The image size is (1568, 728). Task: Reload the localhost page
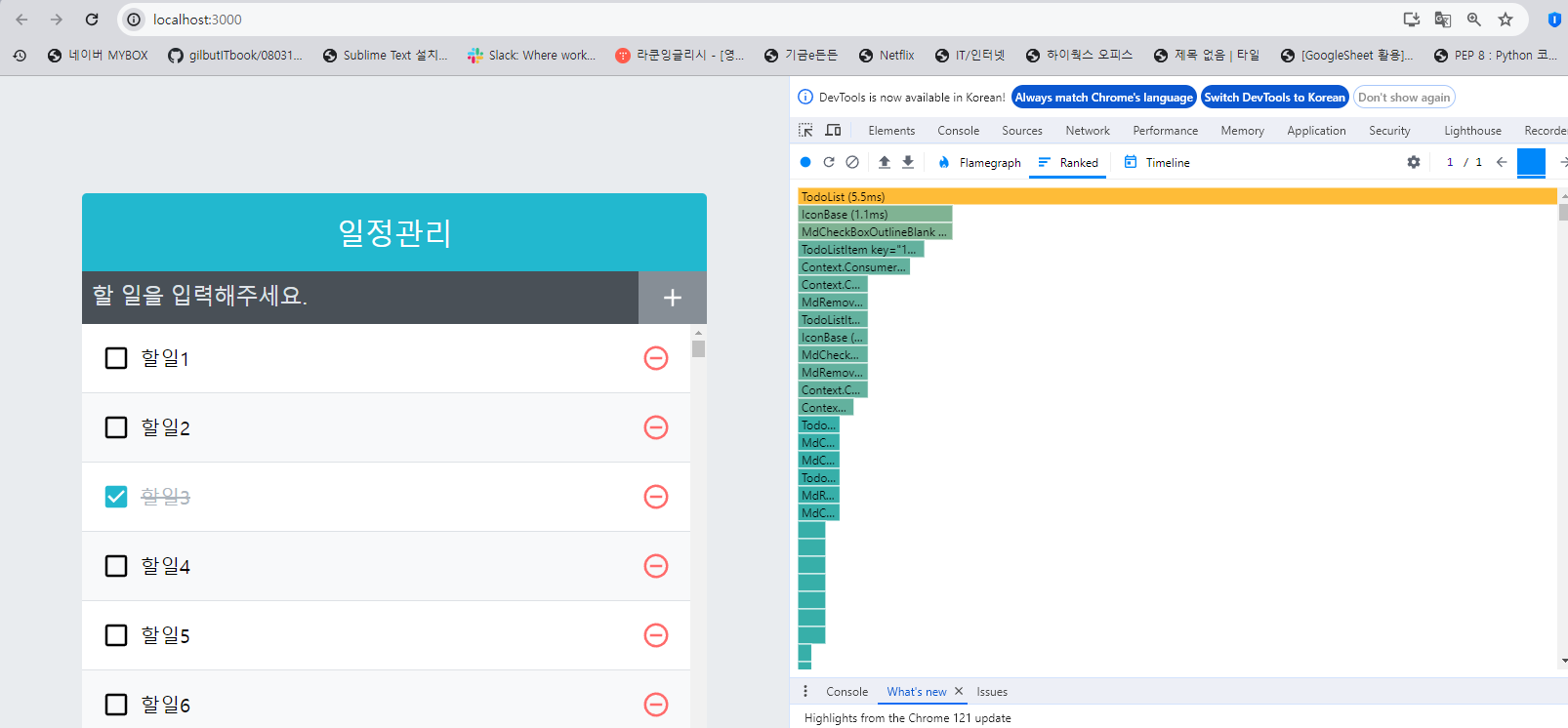coord(92,20)
